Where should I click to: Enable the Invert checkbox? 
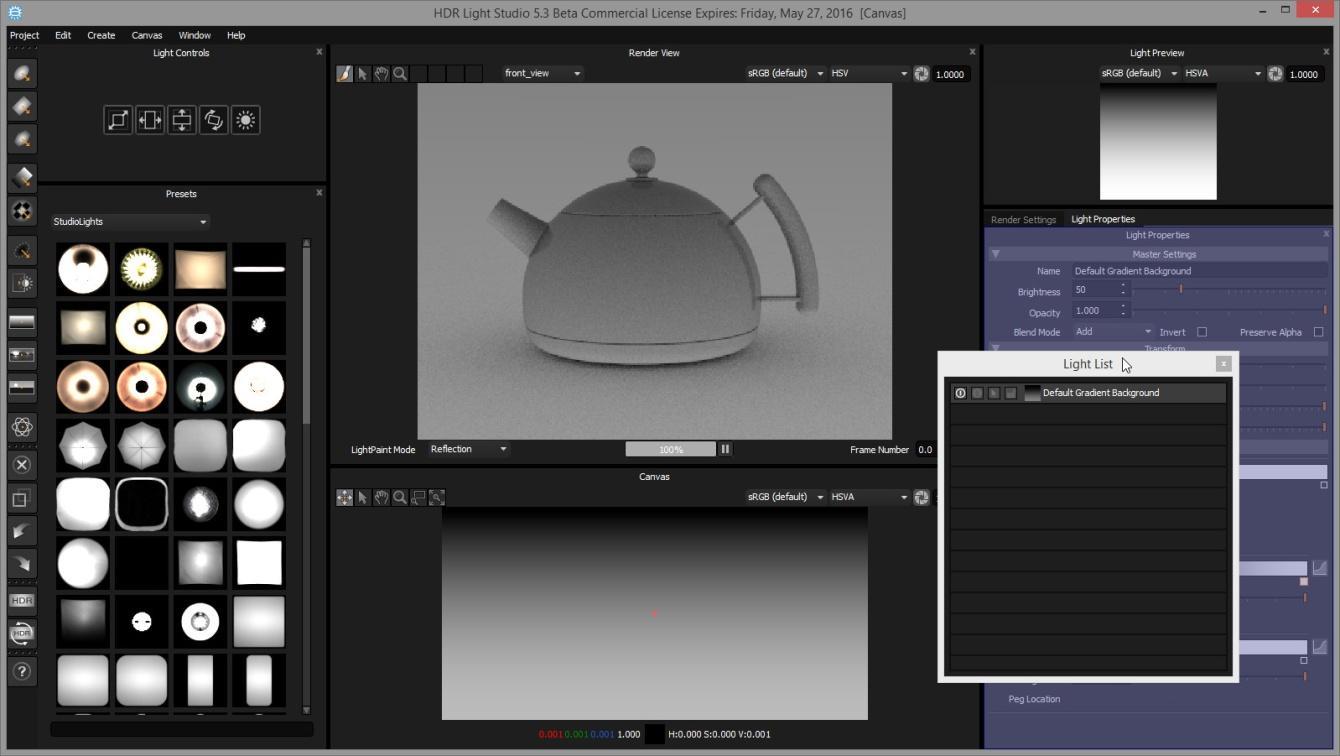(1202, 332)
